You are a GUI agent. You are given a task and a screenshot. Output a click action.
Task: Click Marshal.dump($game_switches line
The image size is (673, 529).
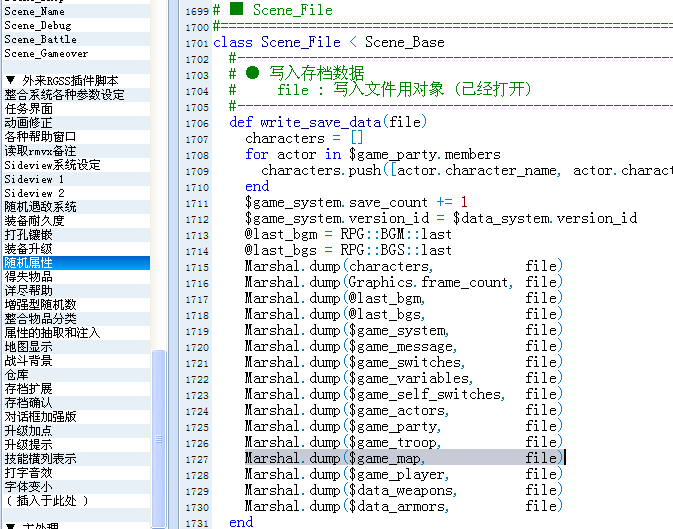[x=403, y=362]
